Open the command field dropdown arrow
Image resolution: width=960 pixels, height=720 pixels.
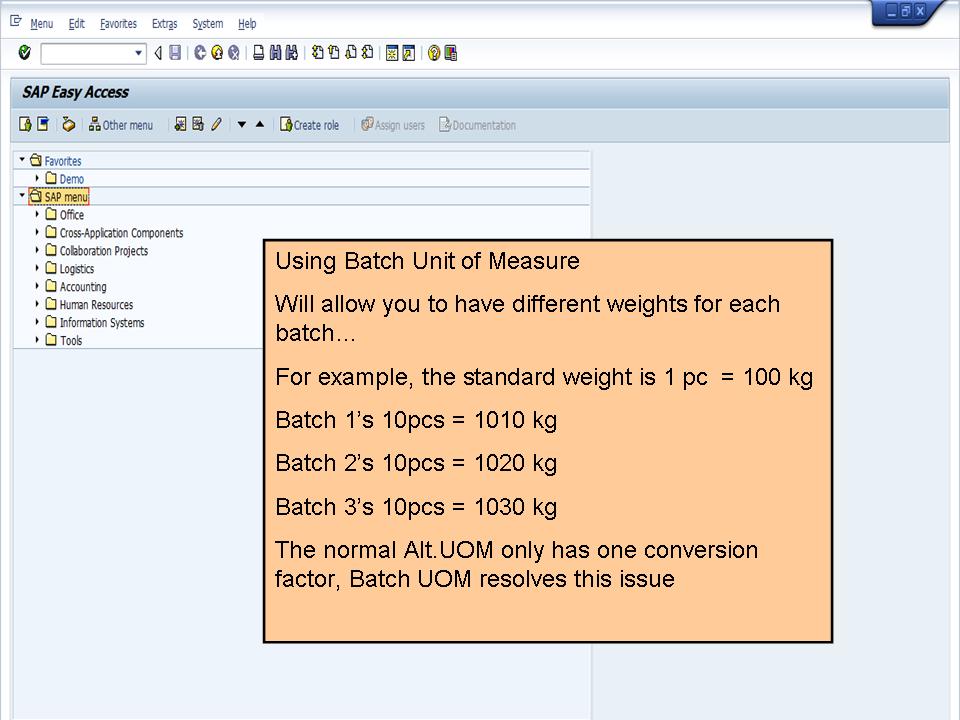click(139, 53)
